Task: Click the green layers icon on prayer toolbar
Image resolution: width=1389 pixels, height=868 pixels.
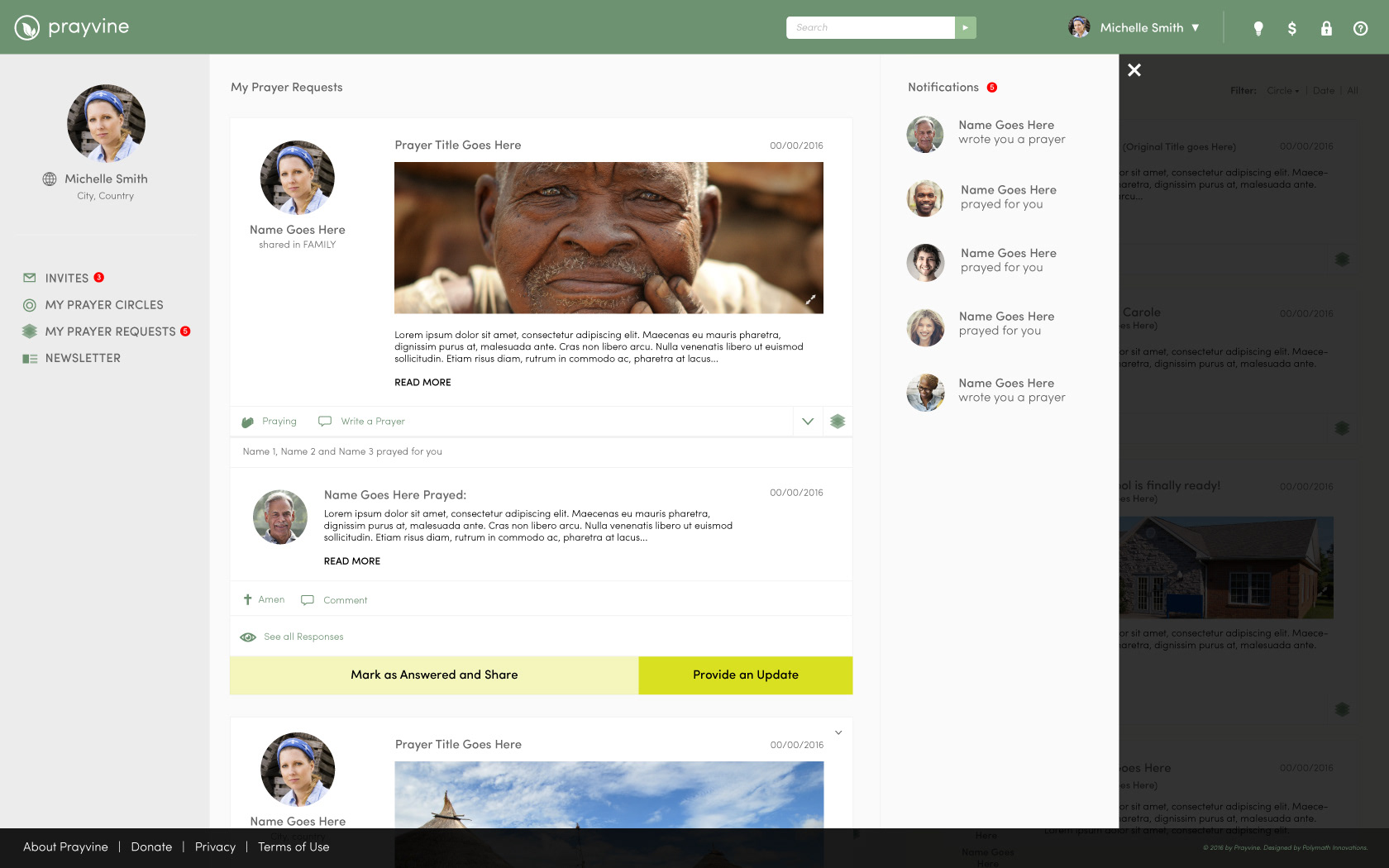Action: tap(838, 422)
